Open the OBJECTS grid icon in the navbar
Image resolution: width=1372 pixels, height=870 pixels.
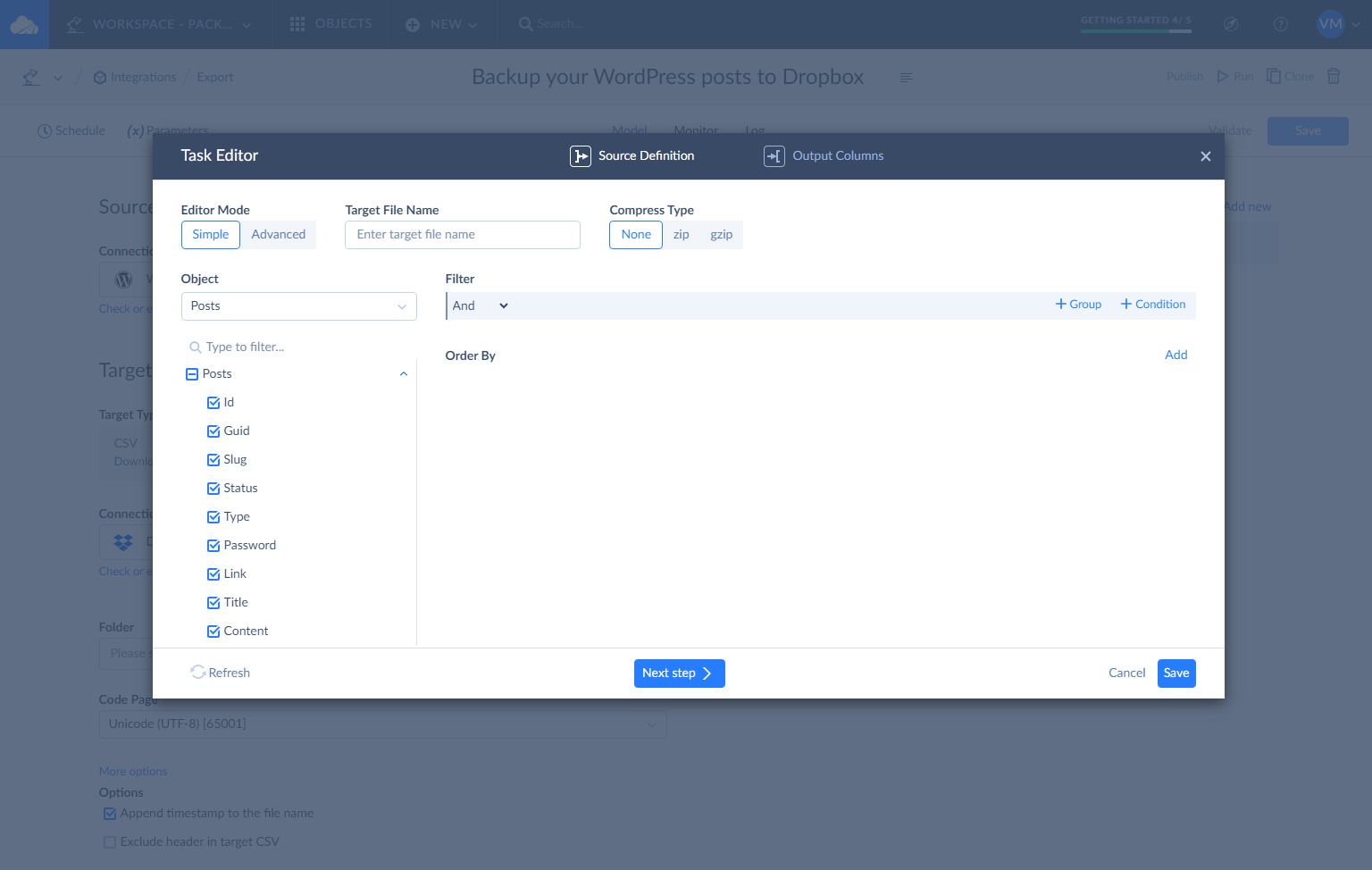[x=297, y=23]
